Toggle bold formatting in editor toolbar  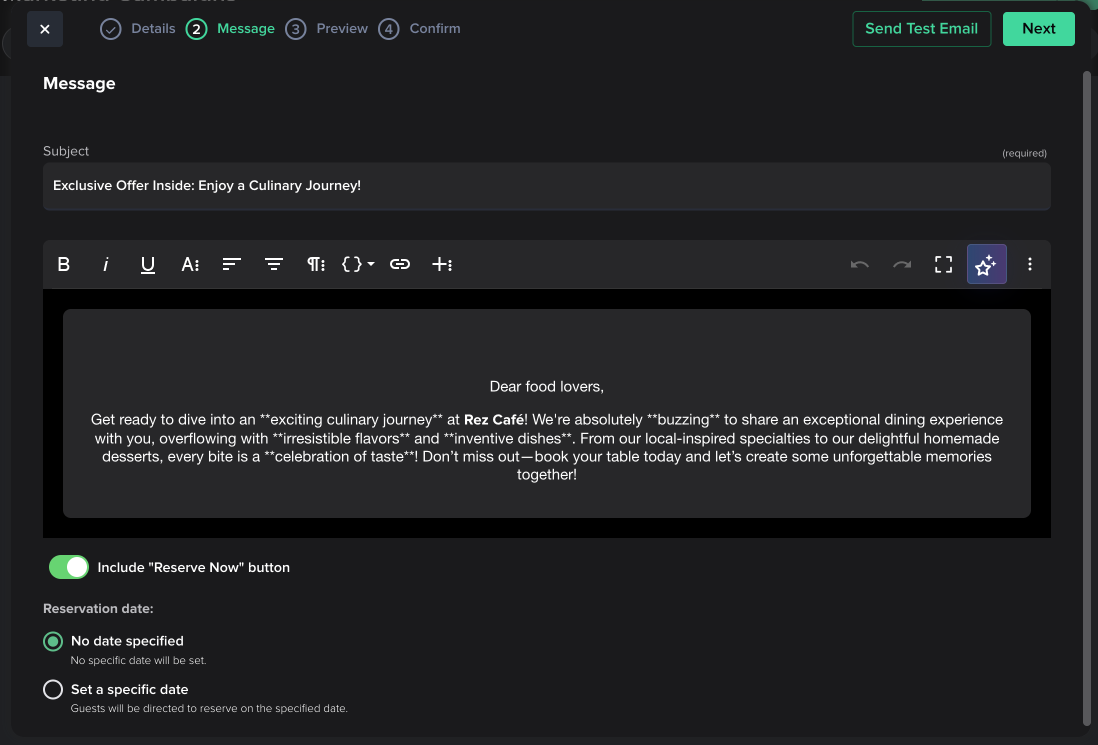[x=64, y=265]
